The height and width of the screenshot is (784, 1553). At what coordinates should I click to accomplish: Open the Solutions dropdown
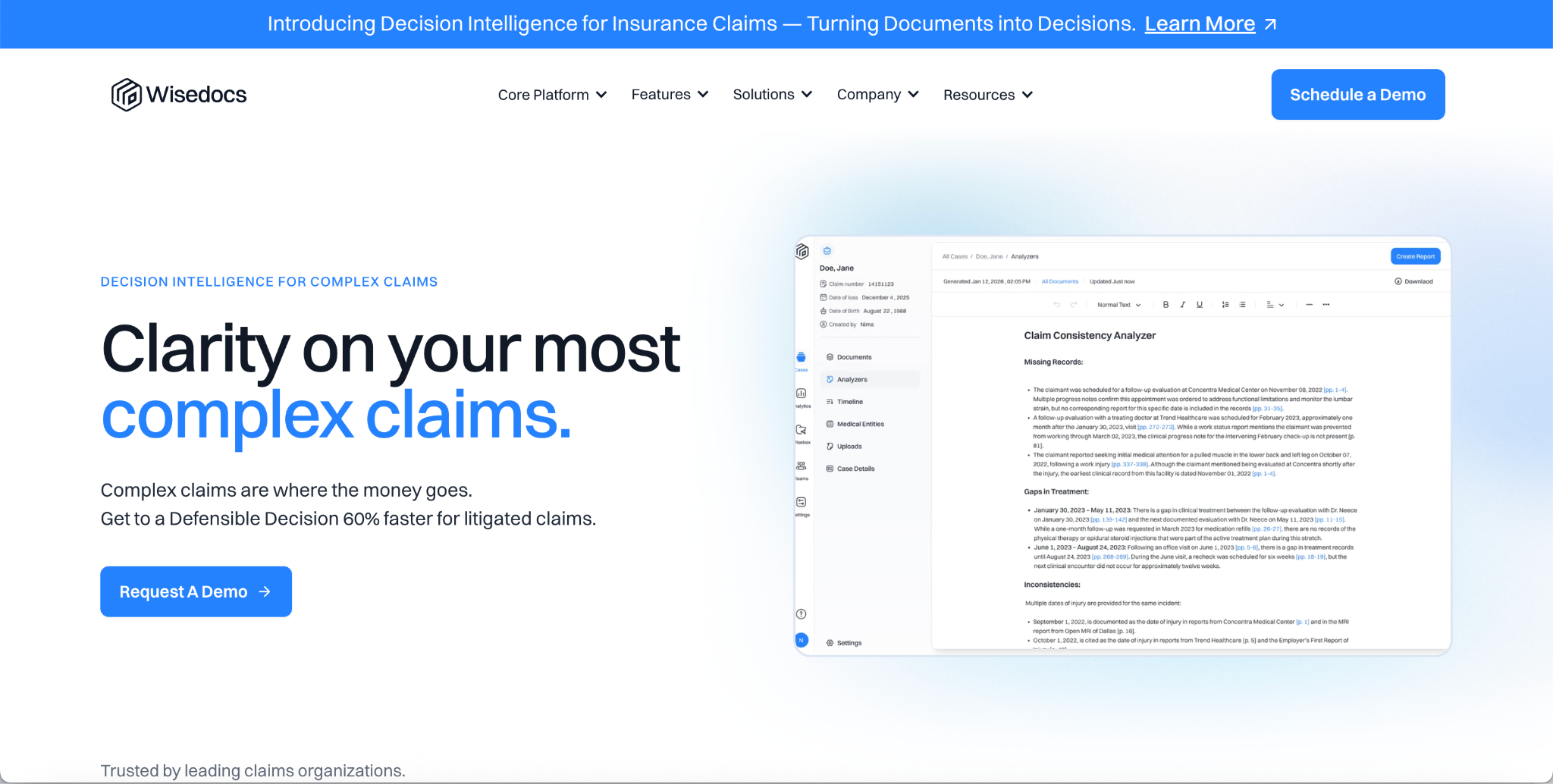(772, 95)
